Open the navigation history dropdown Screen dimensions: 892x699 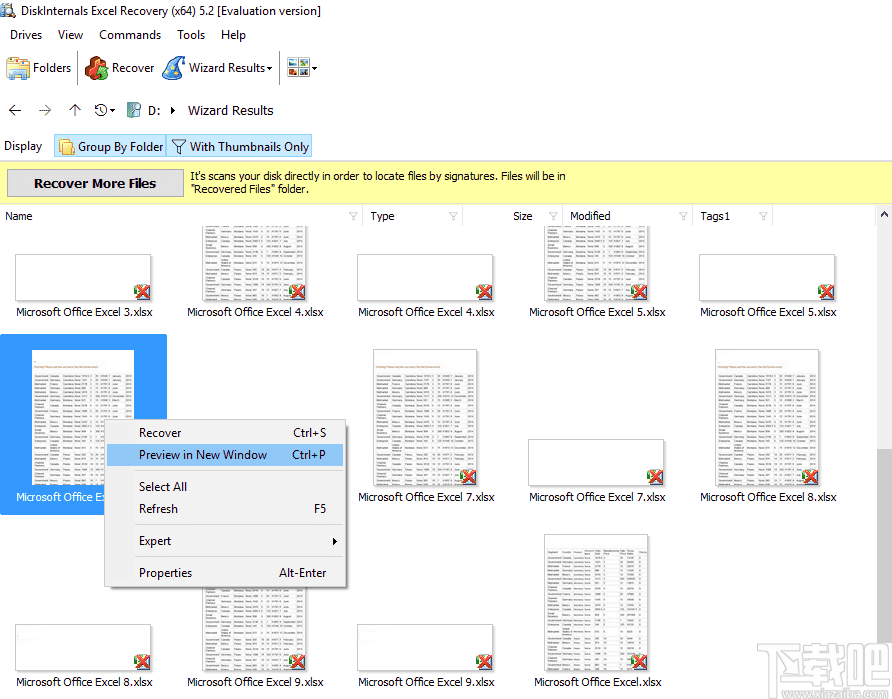[105, 110]
